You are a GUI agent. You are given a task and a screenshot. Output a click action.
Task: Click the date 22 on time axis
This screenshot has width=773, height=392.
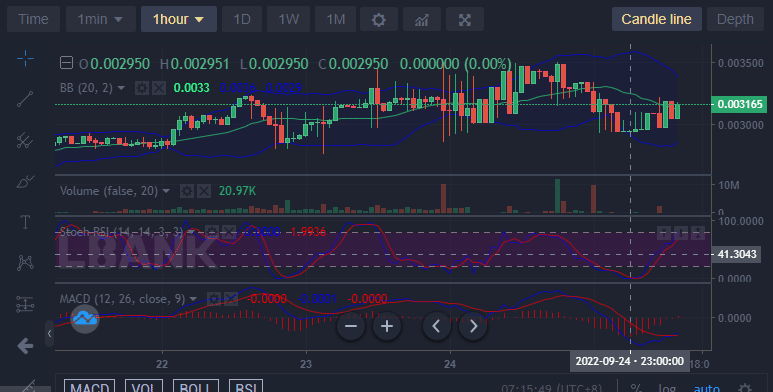[162, 364]
